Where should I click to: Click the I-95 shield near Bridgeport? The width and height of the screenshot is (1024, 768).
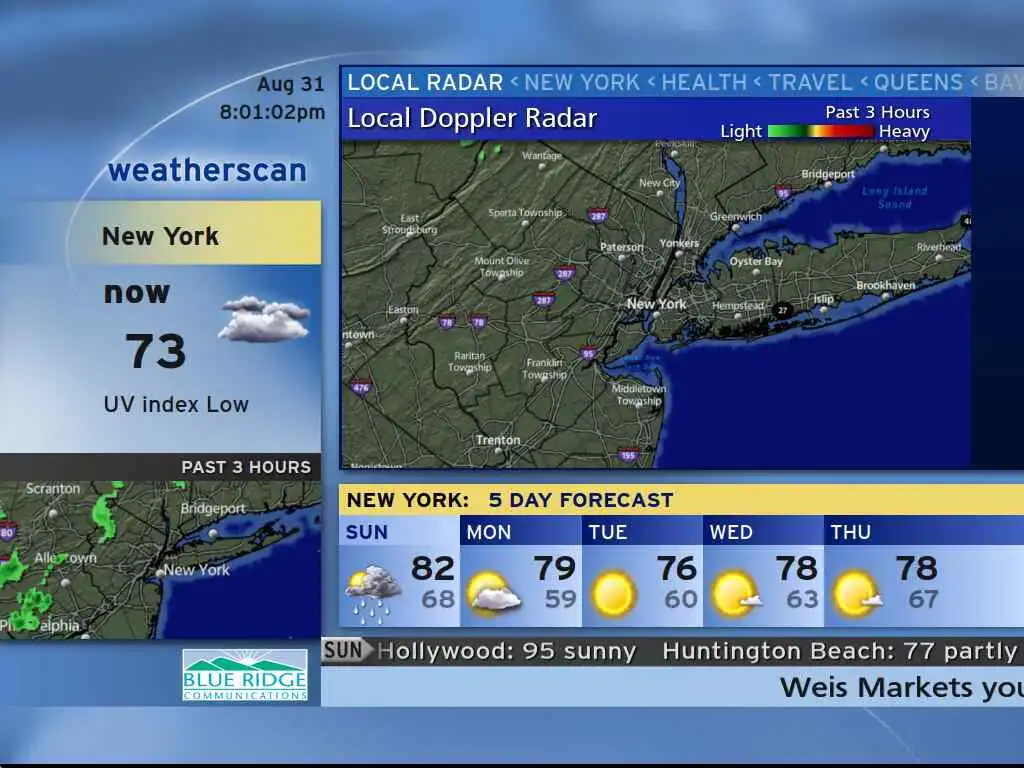coord(783,192)
